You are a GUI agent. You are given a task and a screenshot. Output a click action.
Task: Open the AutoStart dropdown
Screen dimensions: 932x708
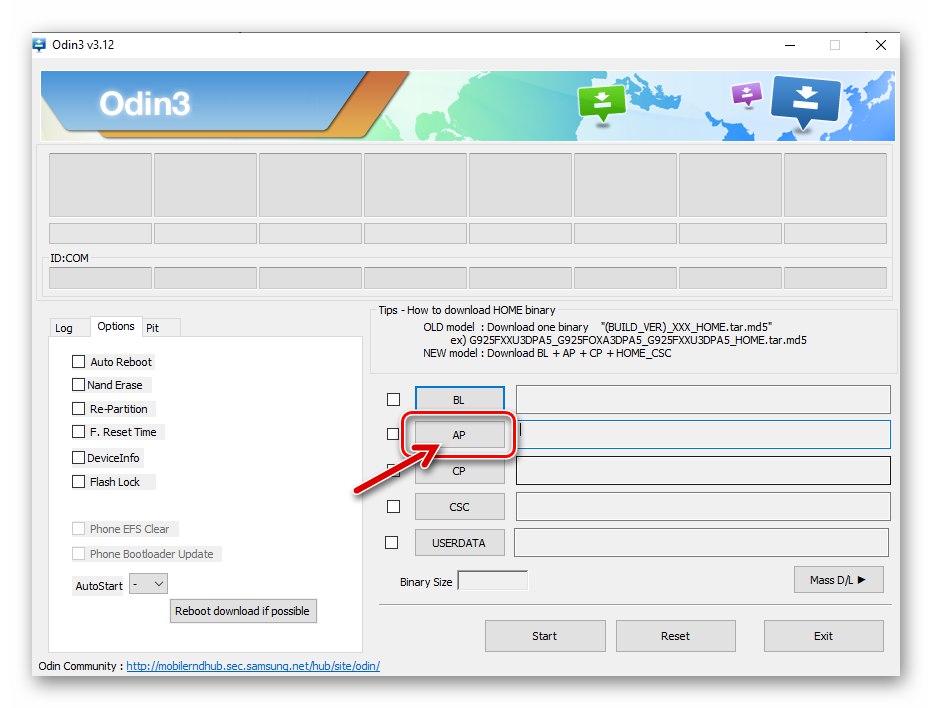pyautogui.click(x=146, y=583)
